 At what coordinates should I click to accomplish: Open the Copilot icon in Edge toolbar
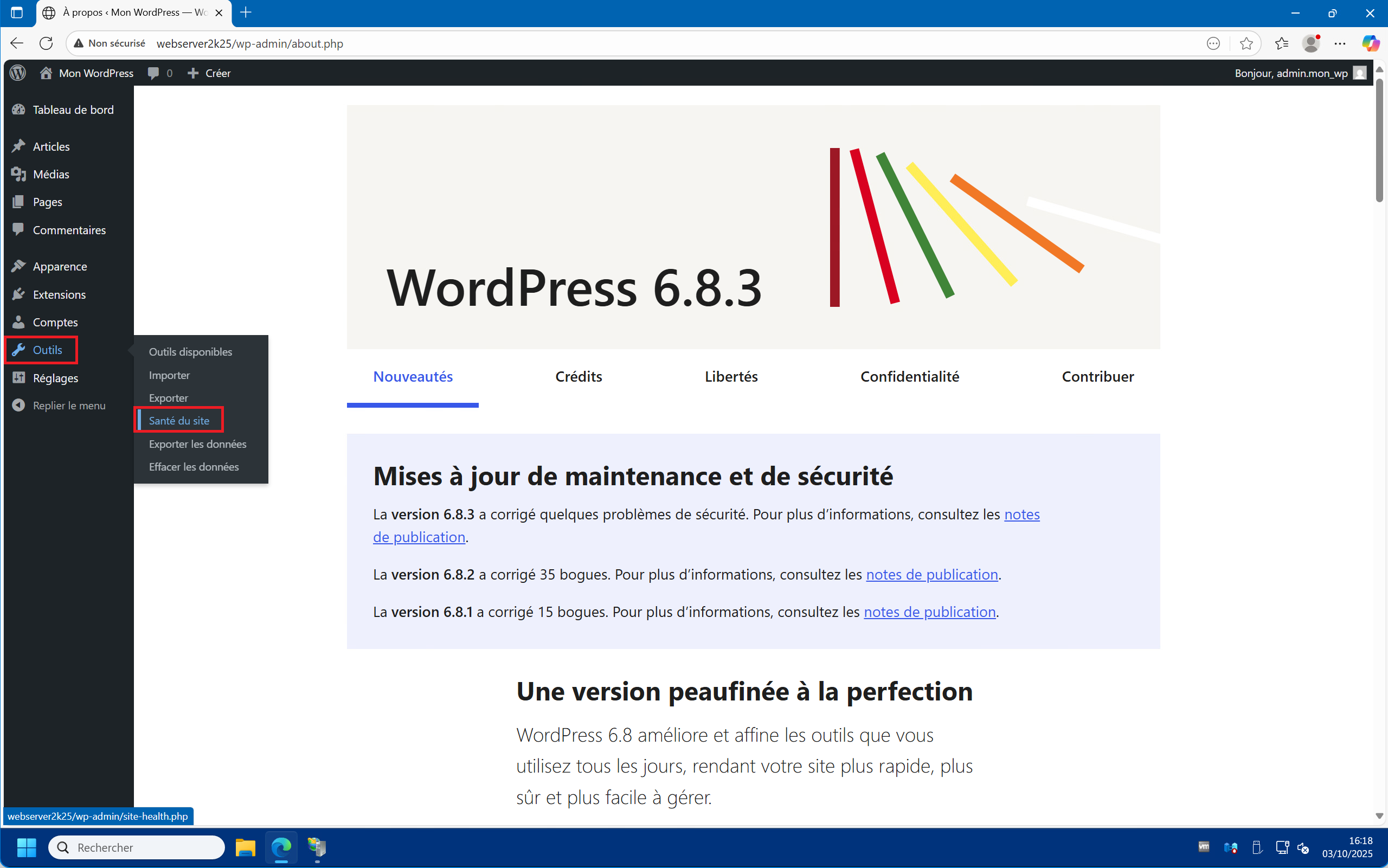[x=1370, y=43]
